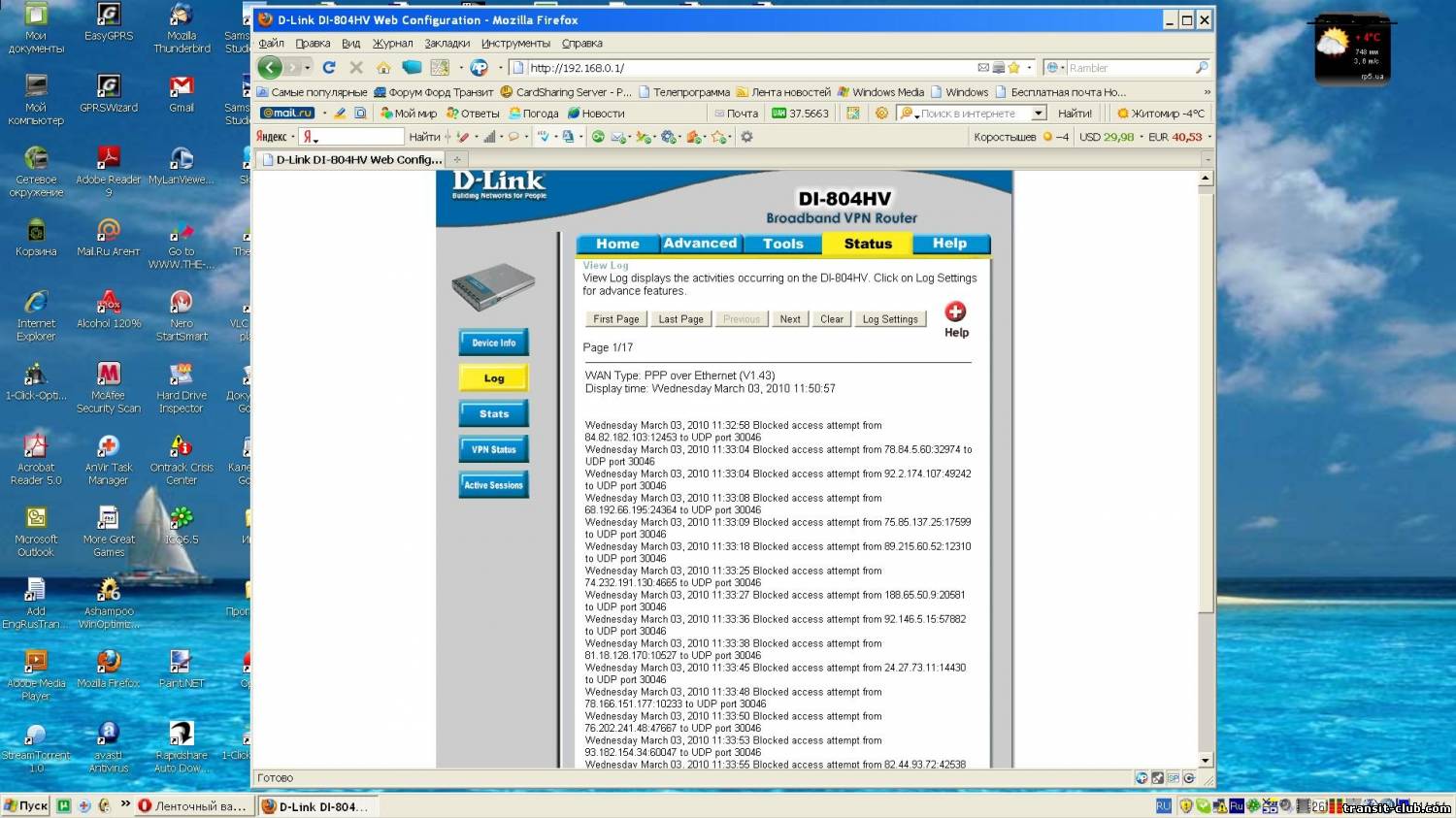Show more bookmarks toolbar chevron

[x=1207, y=92]
